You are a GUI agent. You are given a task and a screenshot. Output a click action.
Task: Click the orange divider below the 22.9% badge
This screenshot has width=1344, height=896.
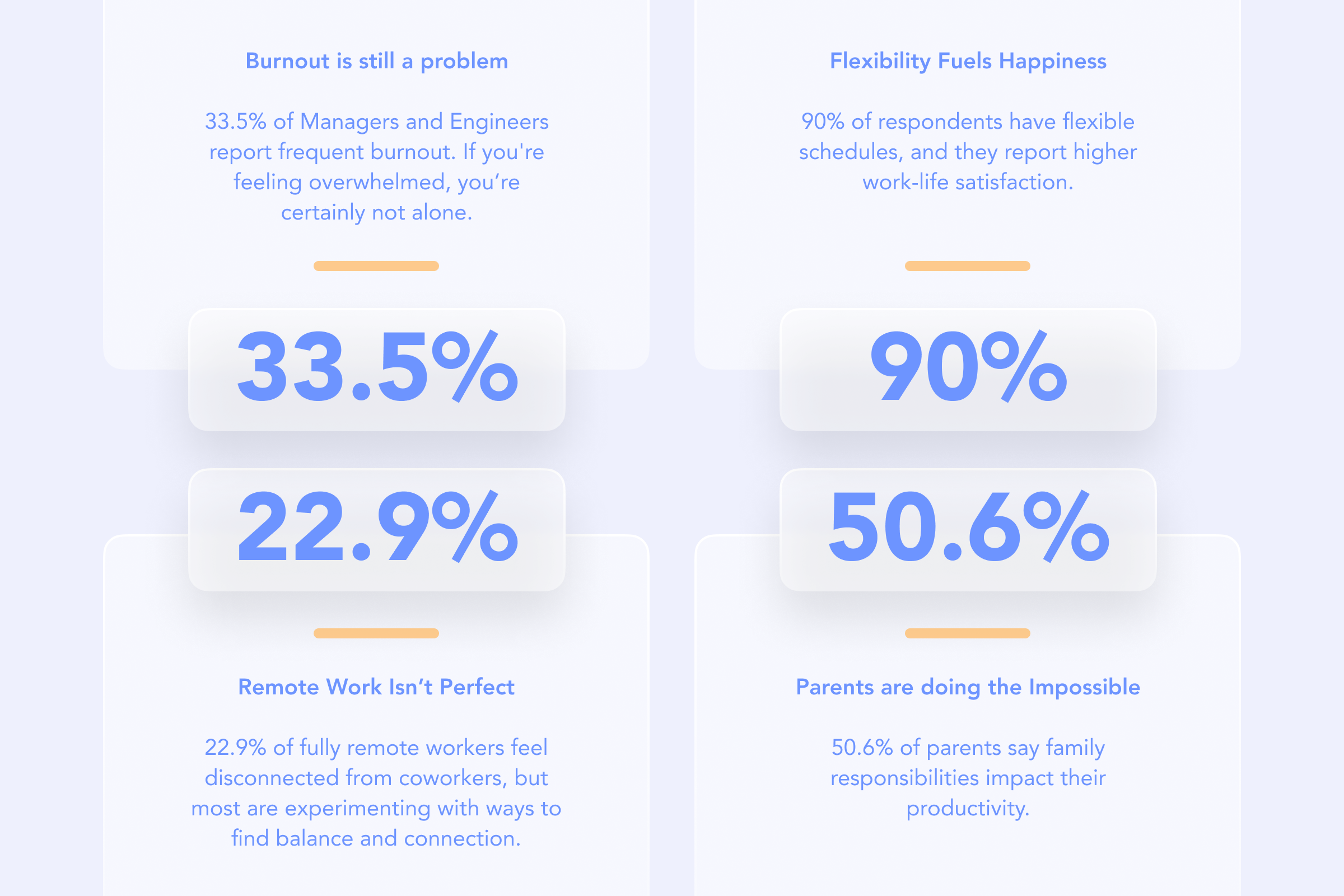click(x=376, y=633)
